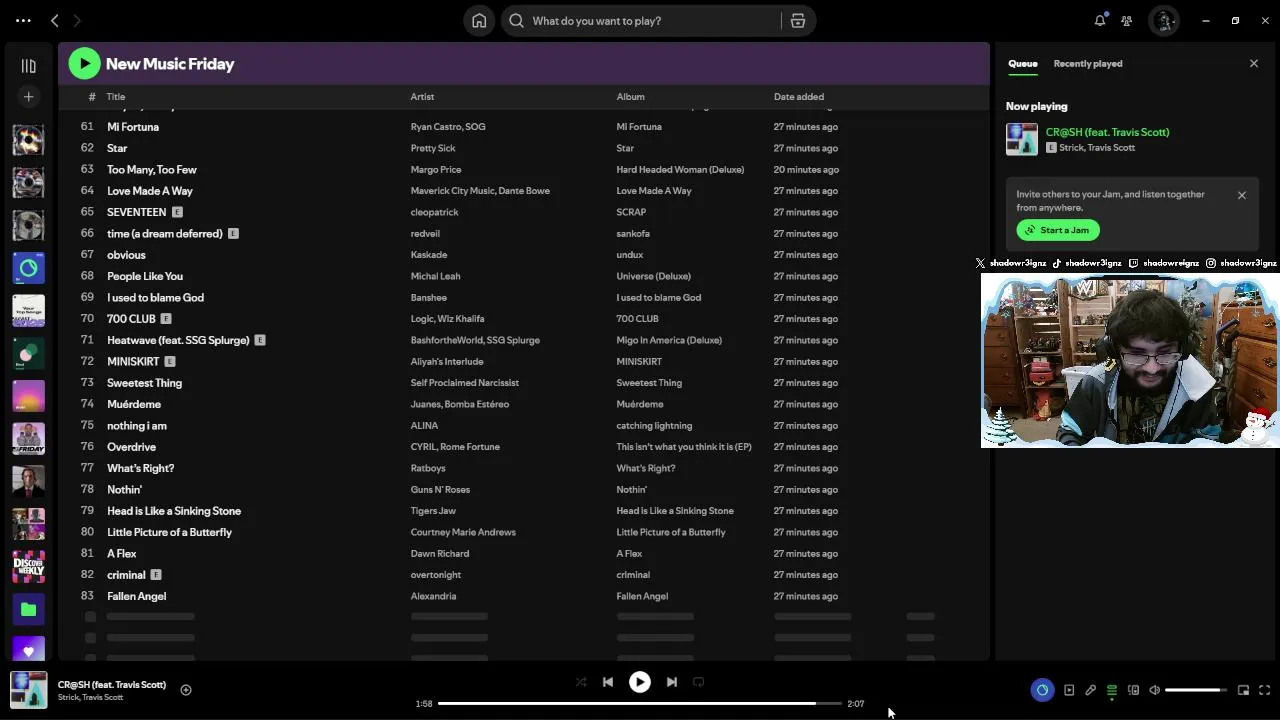Click the create playlist plus icon
1280x720 pixels.
(x=28, y=97)
